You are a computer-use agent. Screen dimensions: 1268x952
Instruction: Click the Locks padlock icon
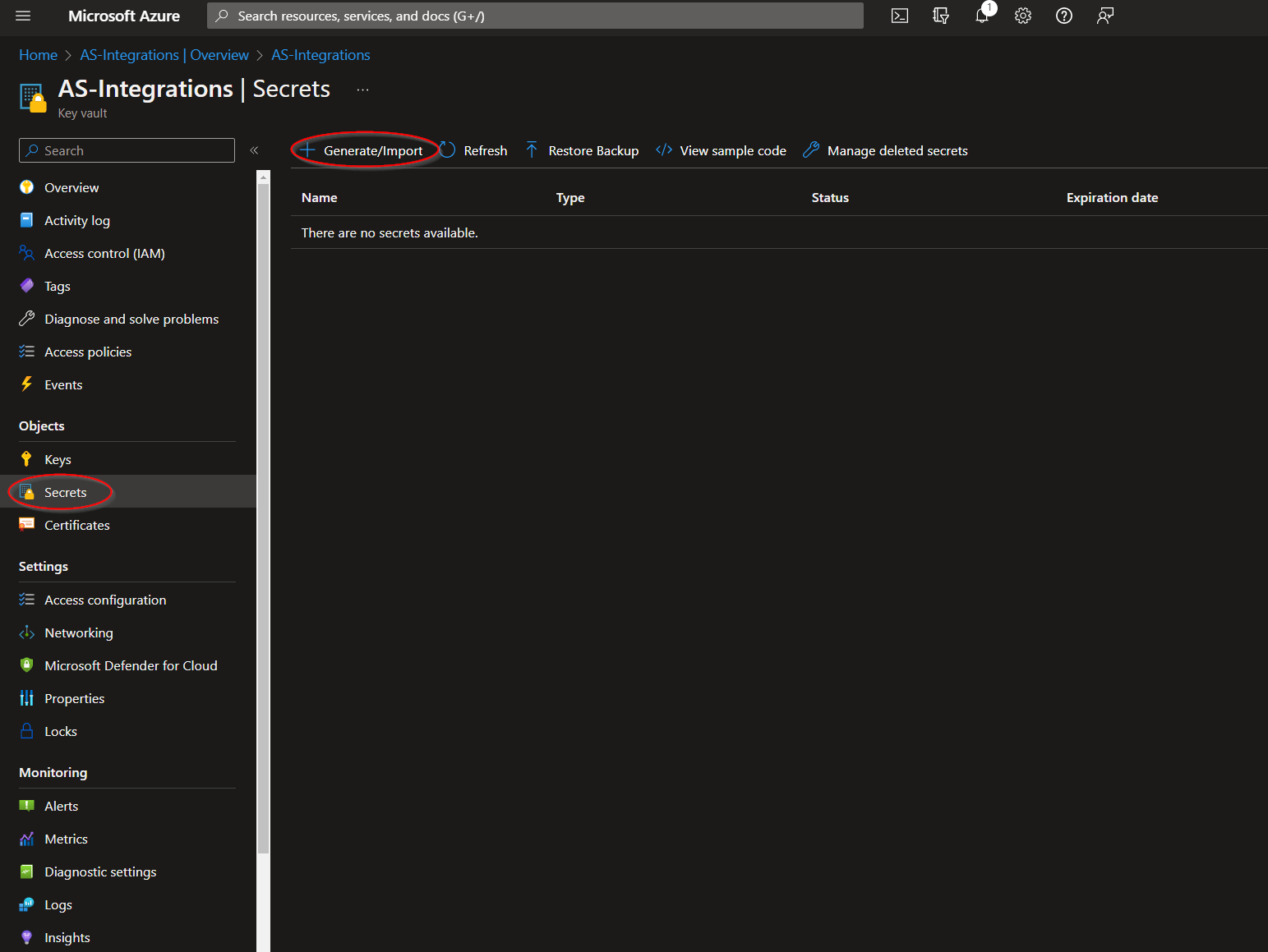click(27, 731)
